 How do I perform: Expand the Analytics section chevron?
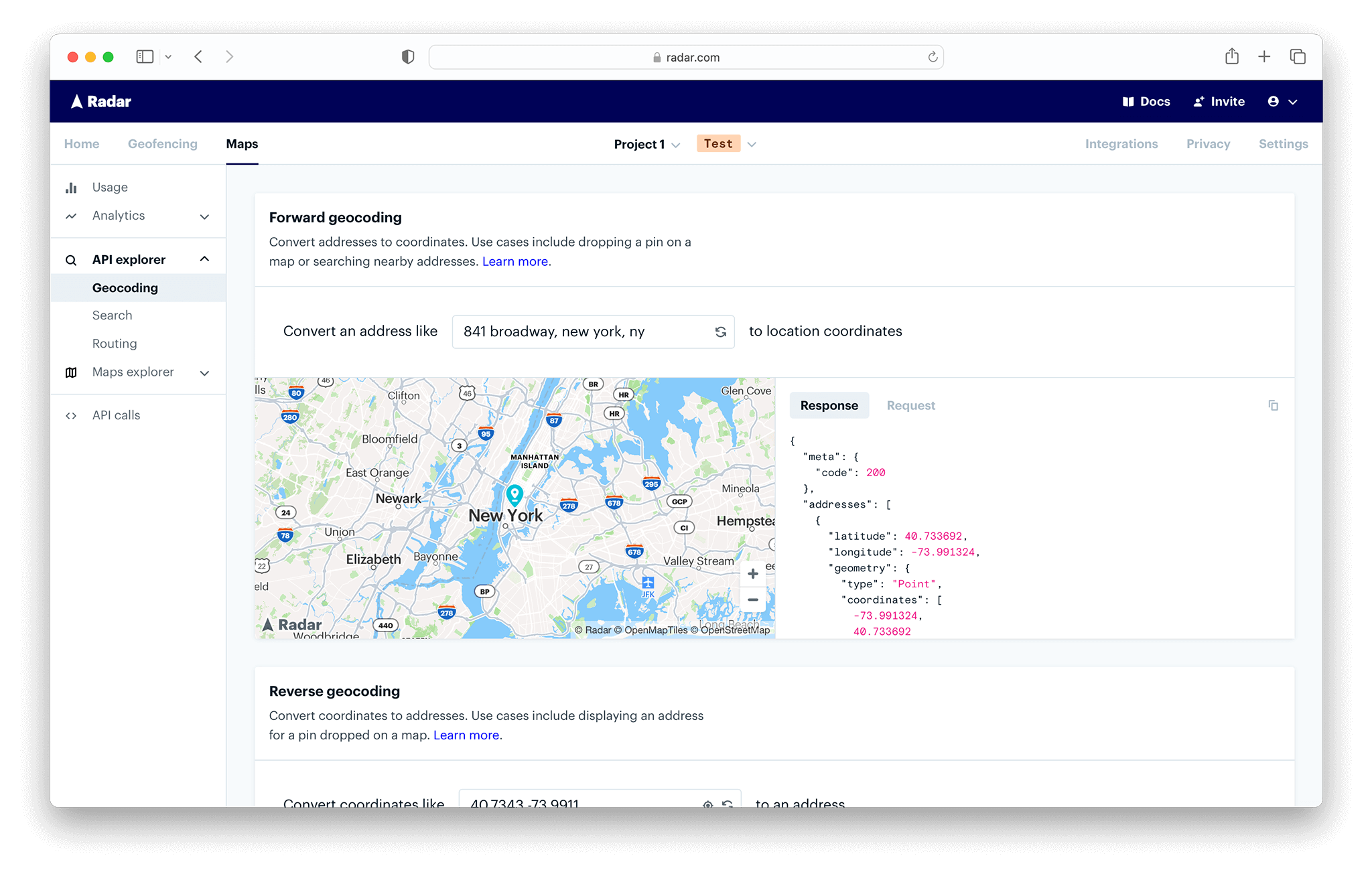205,216
